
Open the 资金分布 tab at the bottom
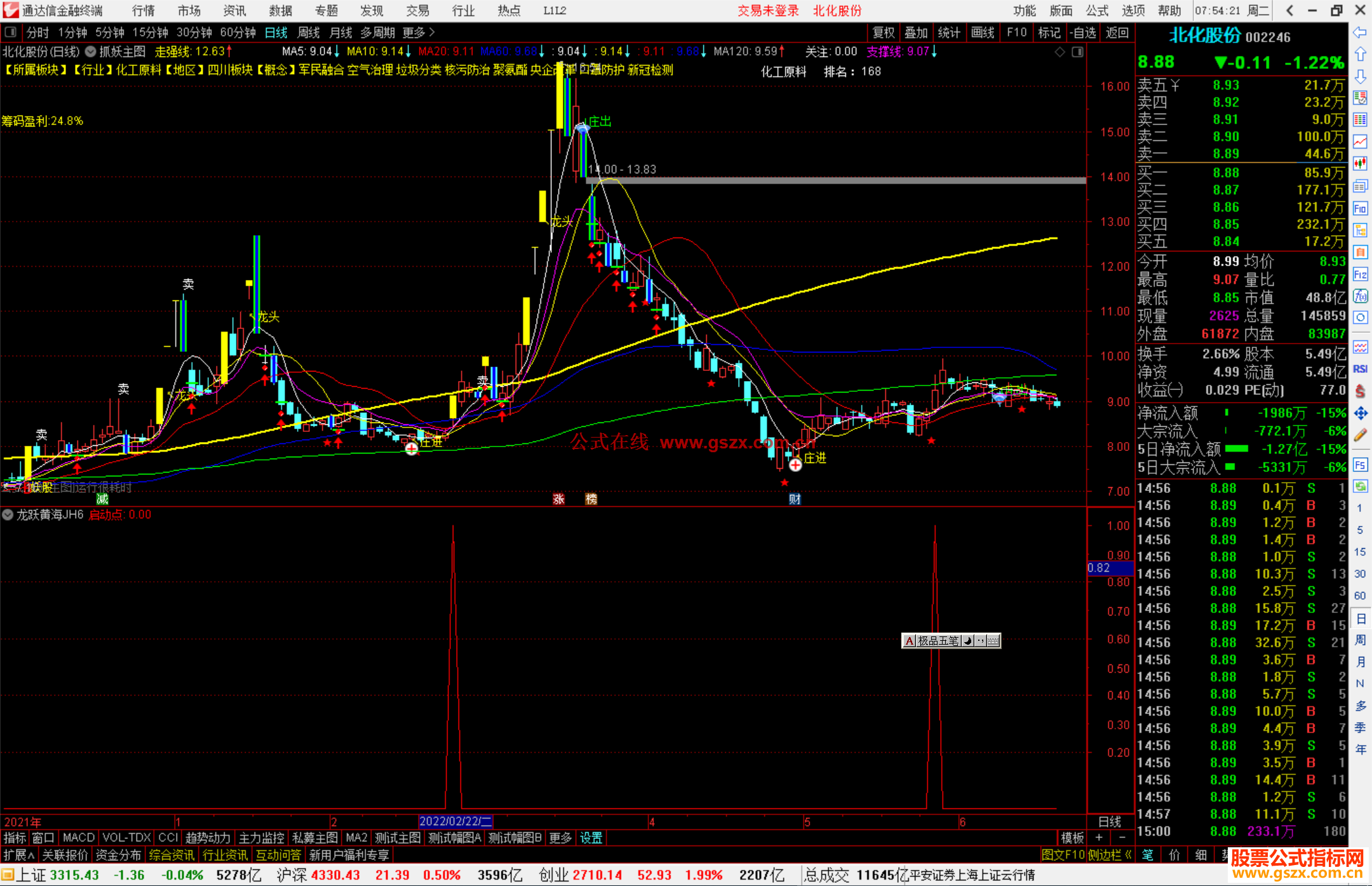pos(118,855)
